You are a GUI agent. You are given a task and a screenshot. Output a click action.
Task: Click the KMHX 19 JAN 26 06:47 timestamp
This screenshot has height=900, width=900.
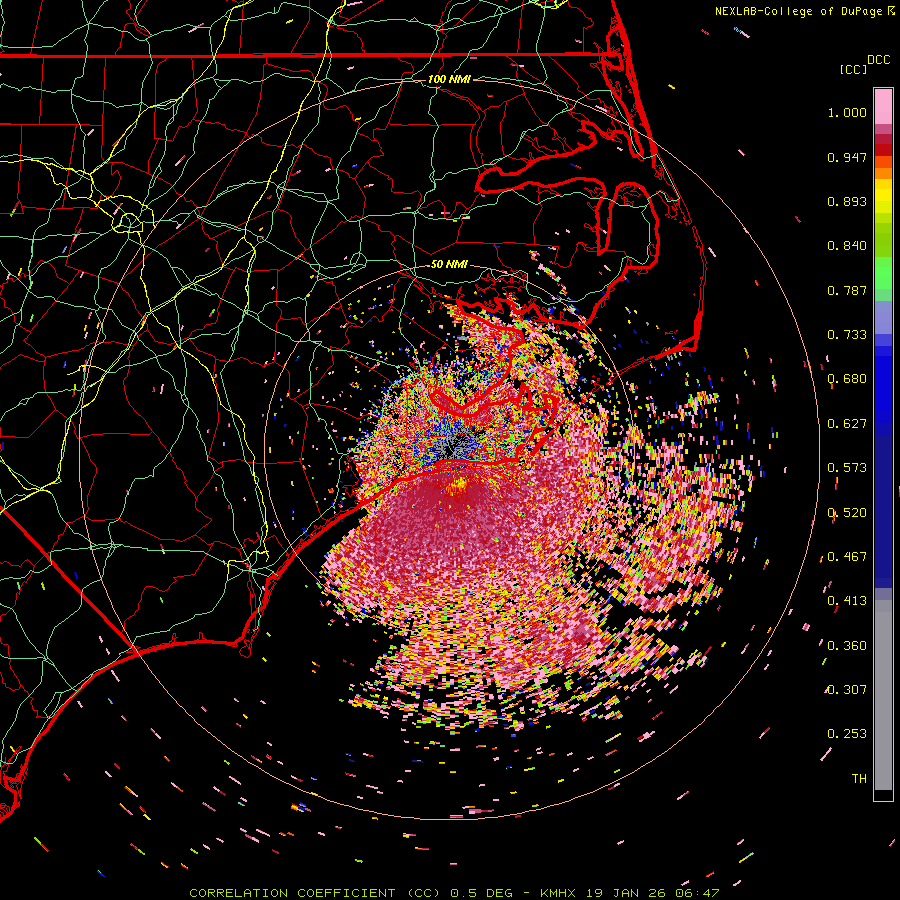coord(630,893)
